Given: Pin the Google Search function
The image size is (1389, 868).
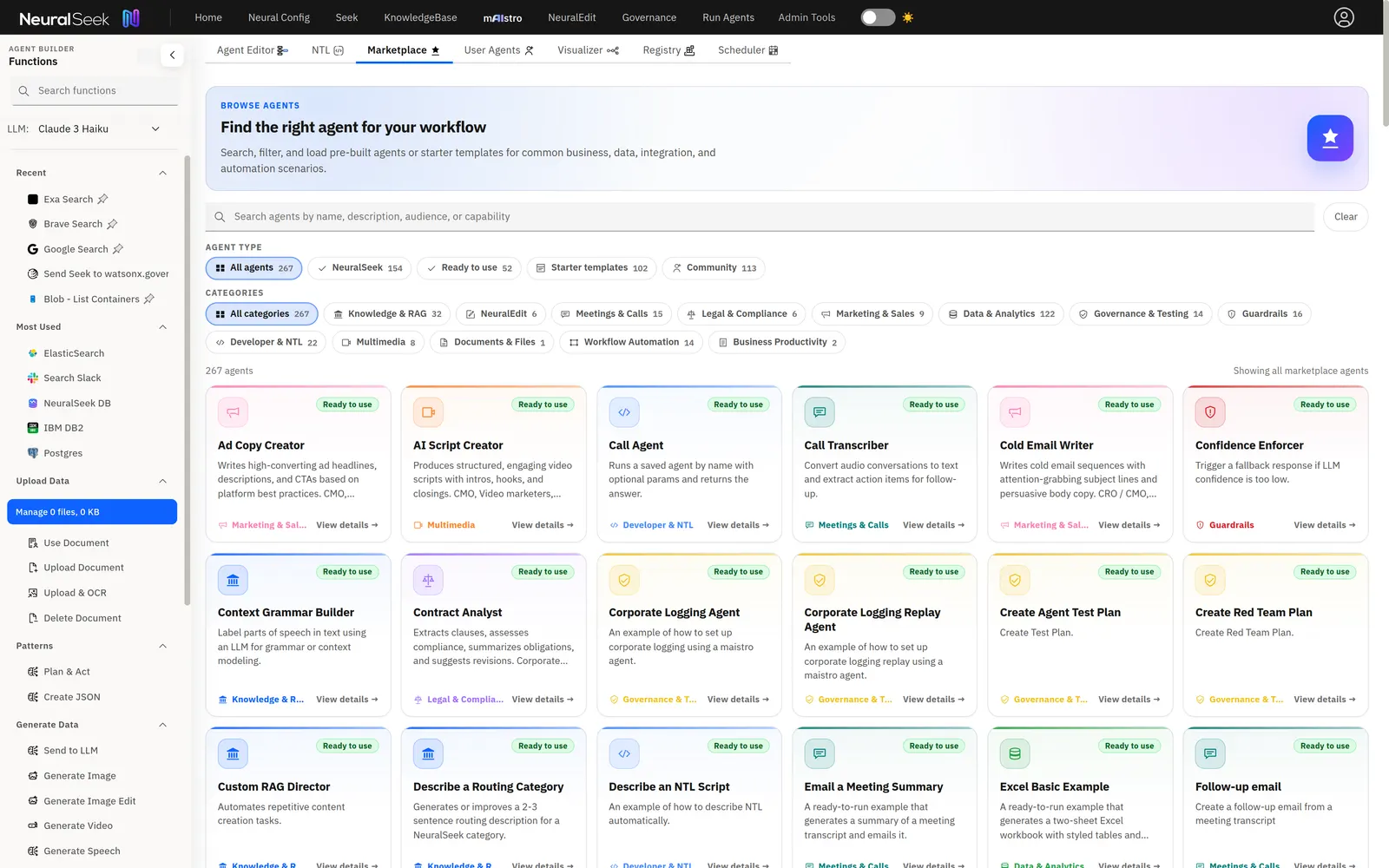Looking at the screenshot, I should pyautogui.click(x=118, y=249).
